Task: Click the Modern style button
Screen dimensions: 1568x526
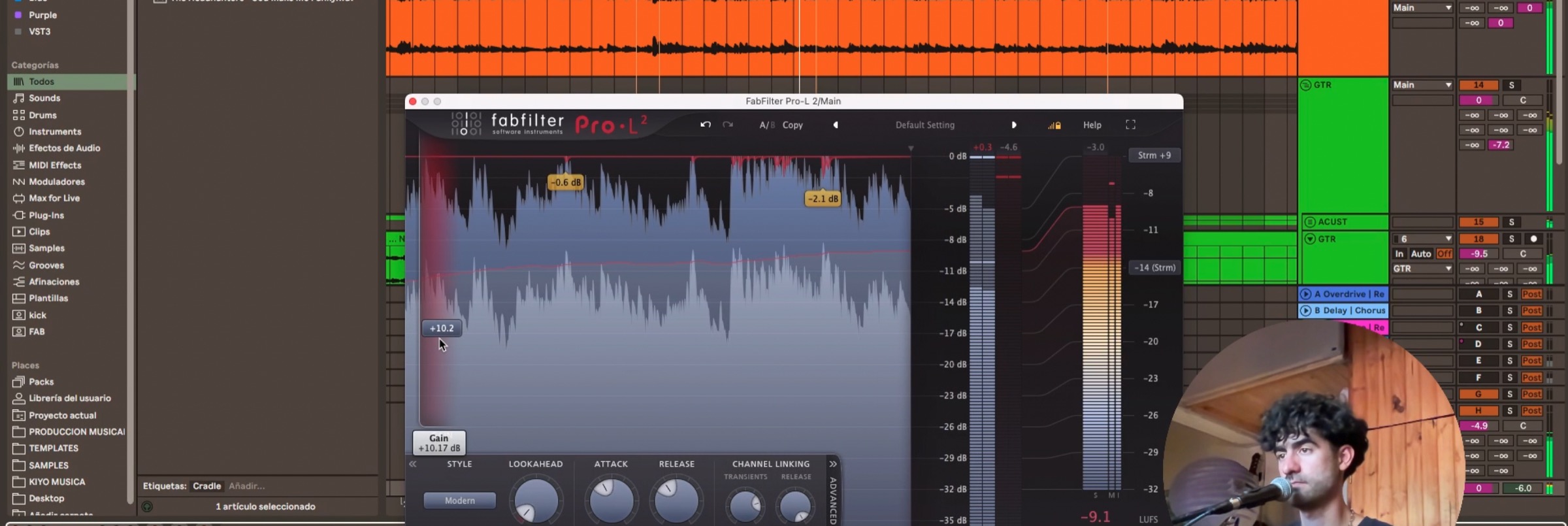Action: pos(460,501)
